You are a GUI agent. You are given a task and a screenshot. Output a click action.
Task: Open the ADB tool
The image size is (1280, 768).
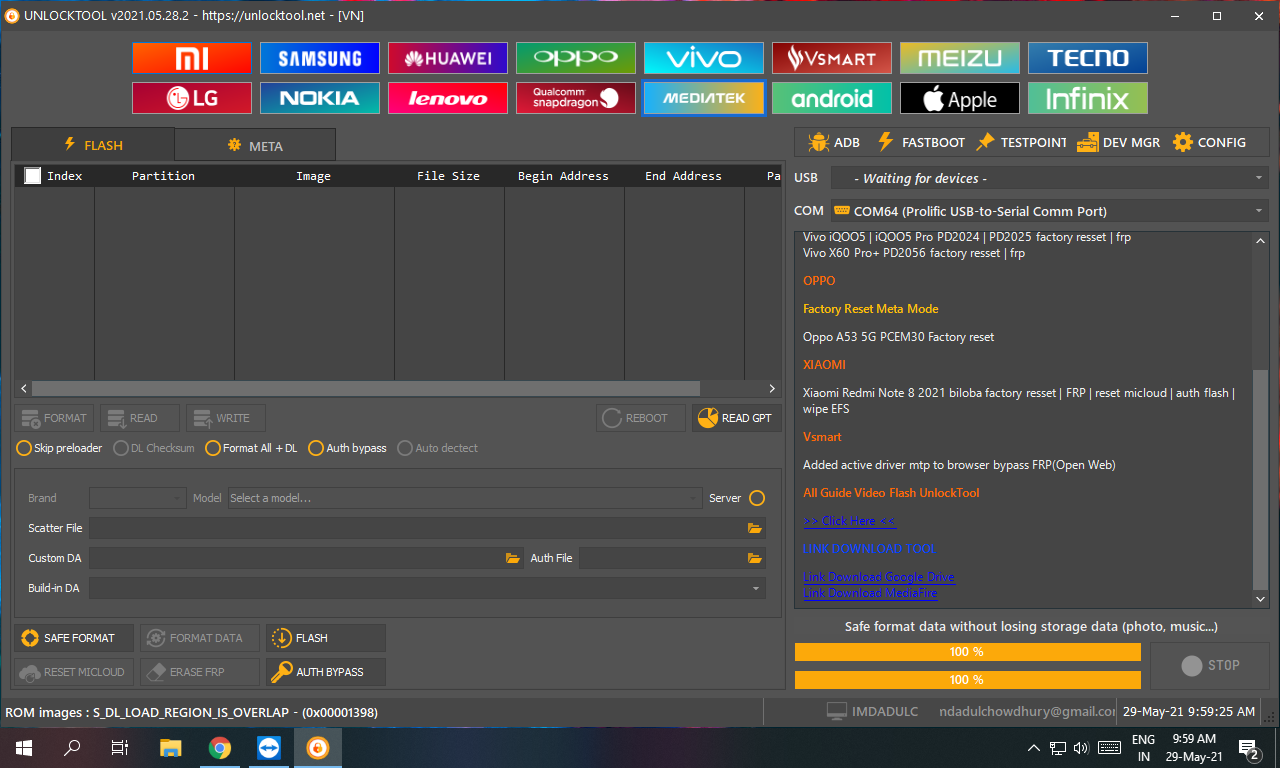point(834,142)
